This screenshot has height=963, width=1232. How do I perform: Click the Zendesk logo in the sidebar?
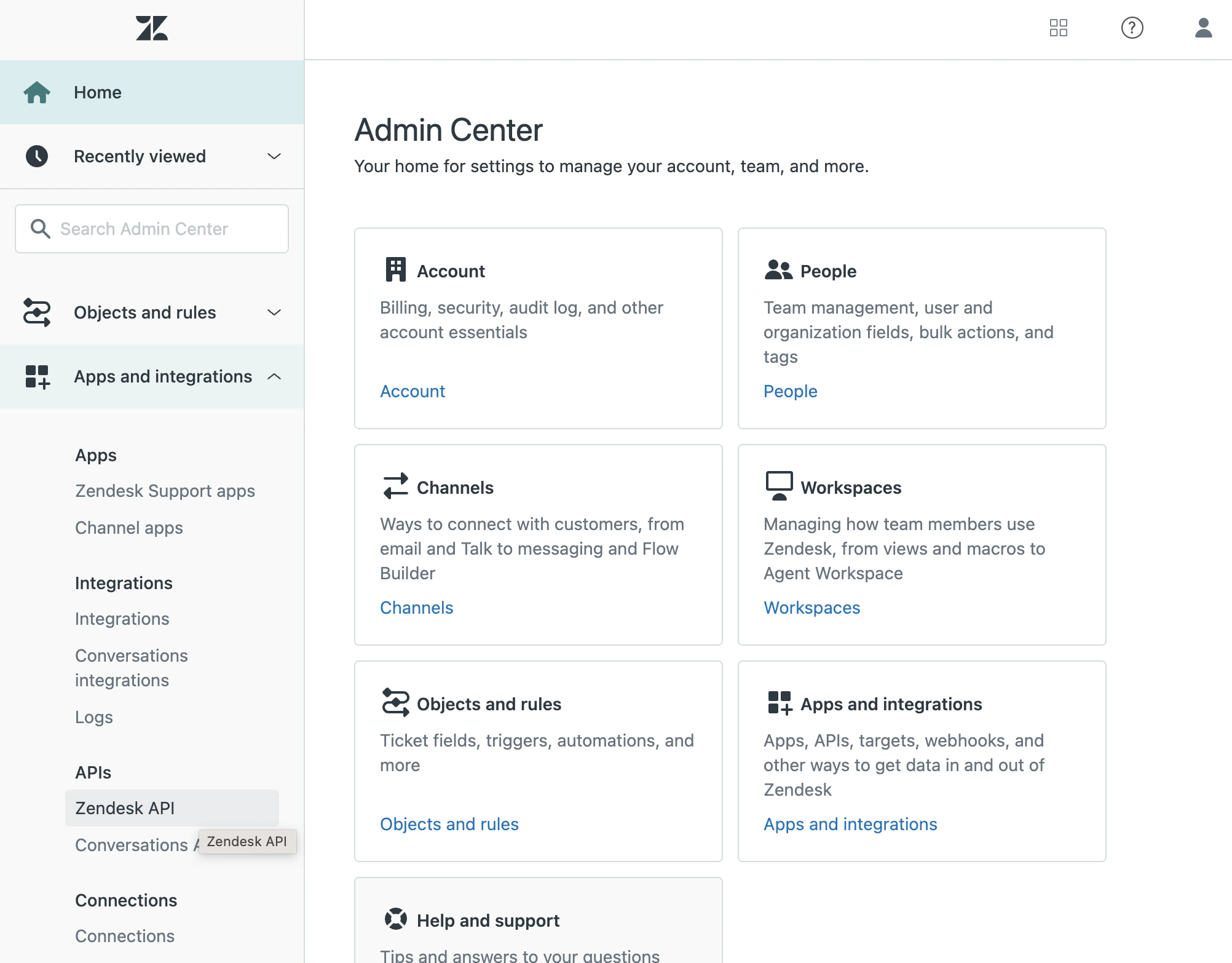[151, 28]
